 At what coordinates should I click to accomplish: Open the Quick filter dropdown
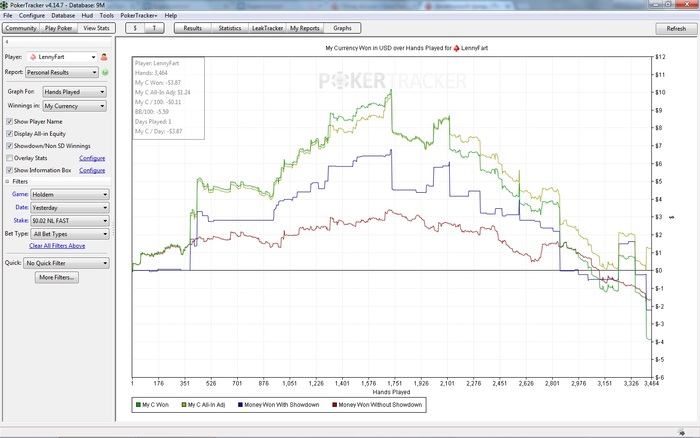(x=67, y=263)
